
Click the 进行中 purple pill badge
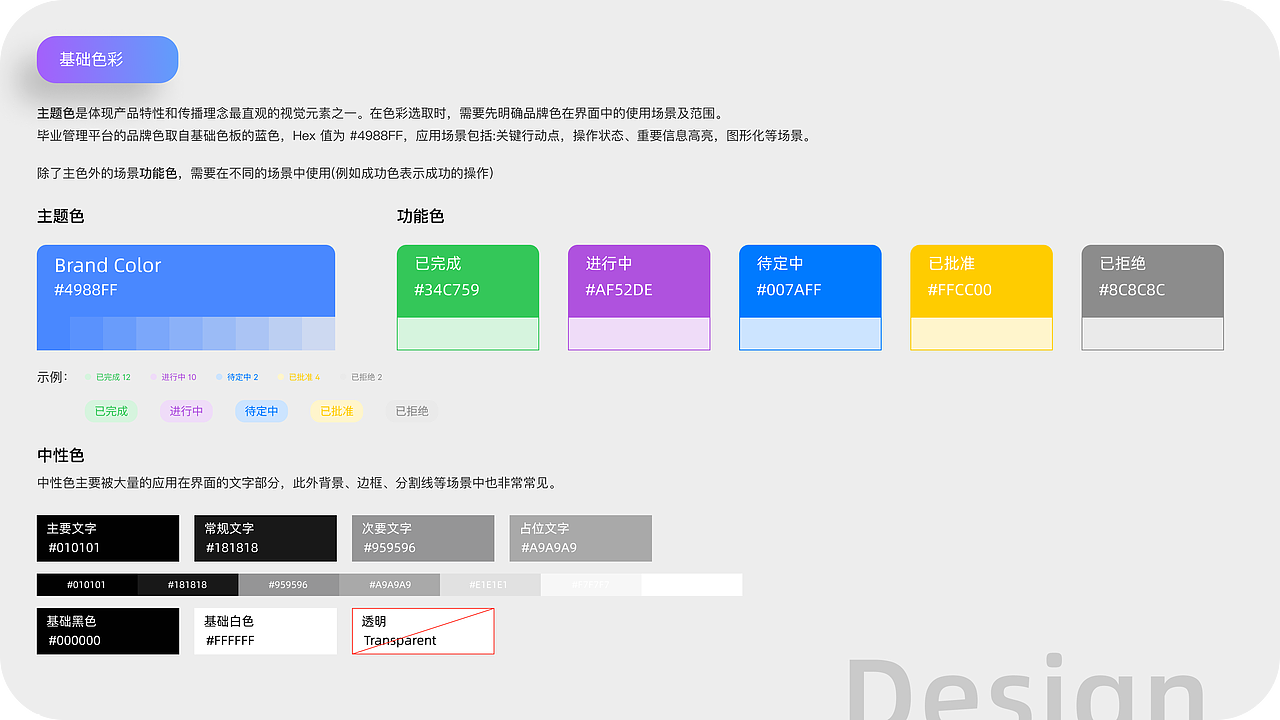click(186, 410)
